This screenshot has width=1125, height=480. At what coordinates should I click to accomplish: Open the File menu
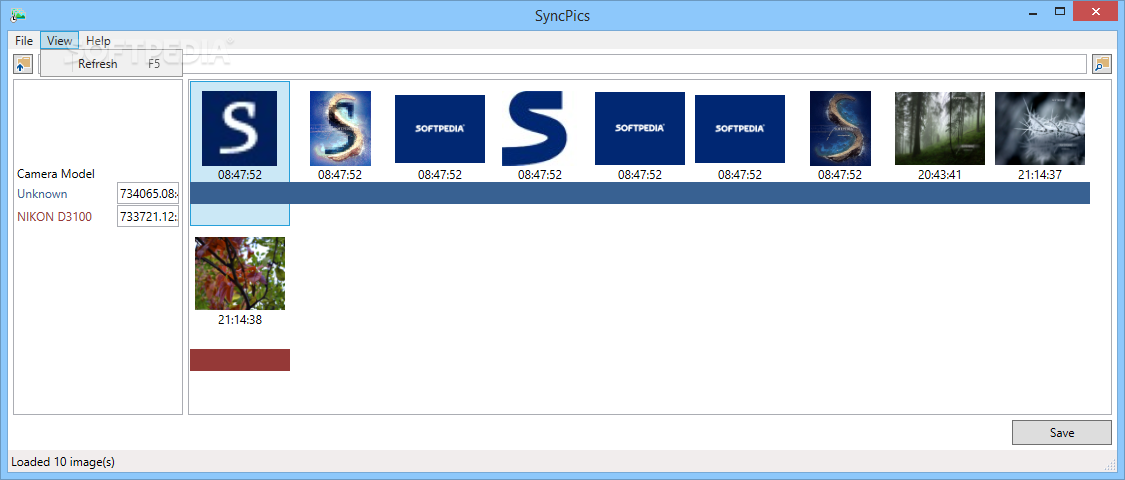(x=24, y=41)
